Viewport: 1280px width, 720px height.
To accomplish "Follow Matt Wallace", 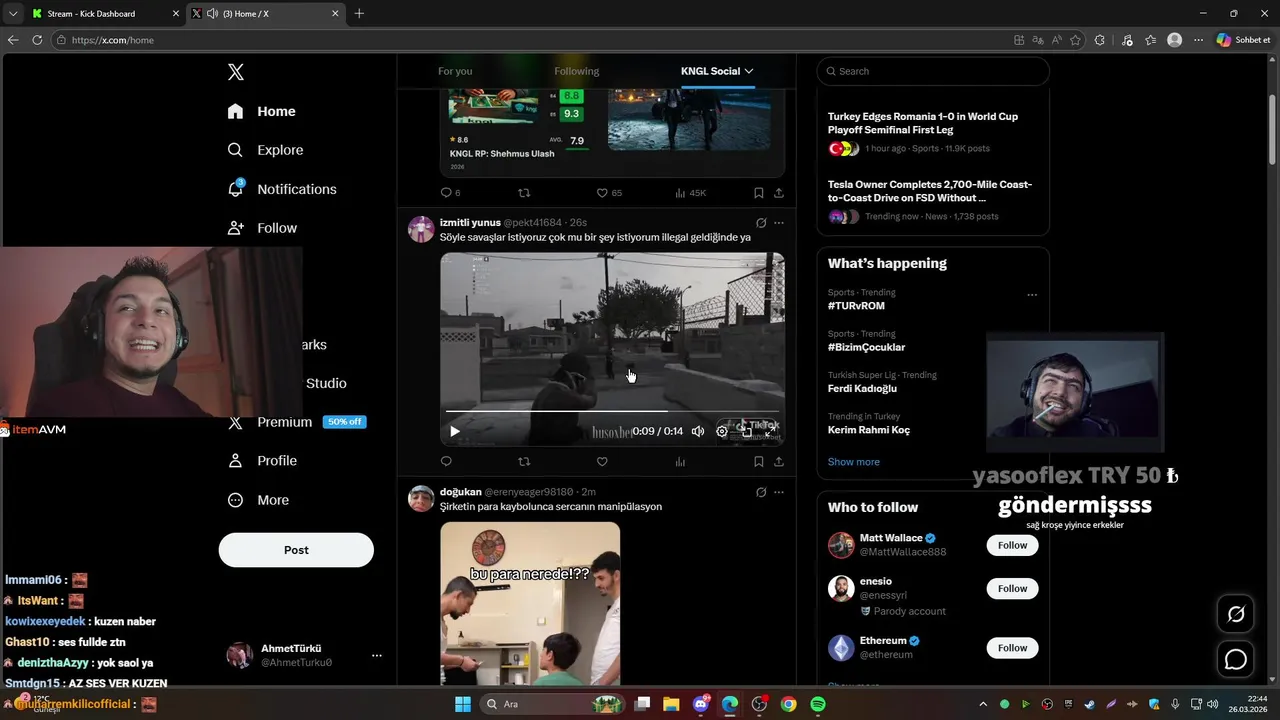I will click(1012, 545).
